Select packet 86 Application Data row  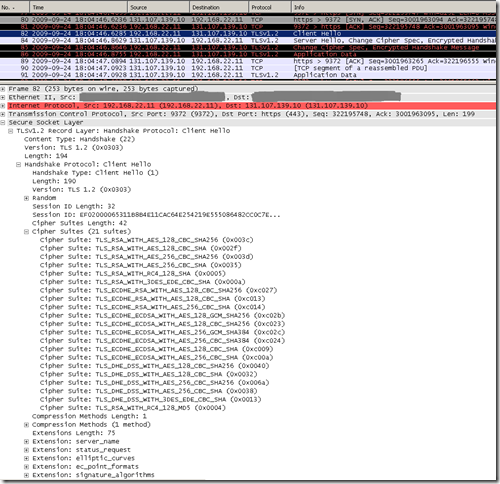(248, 54)
